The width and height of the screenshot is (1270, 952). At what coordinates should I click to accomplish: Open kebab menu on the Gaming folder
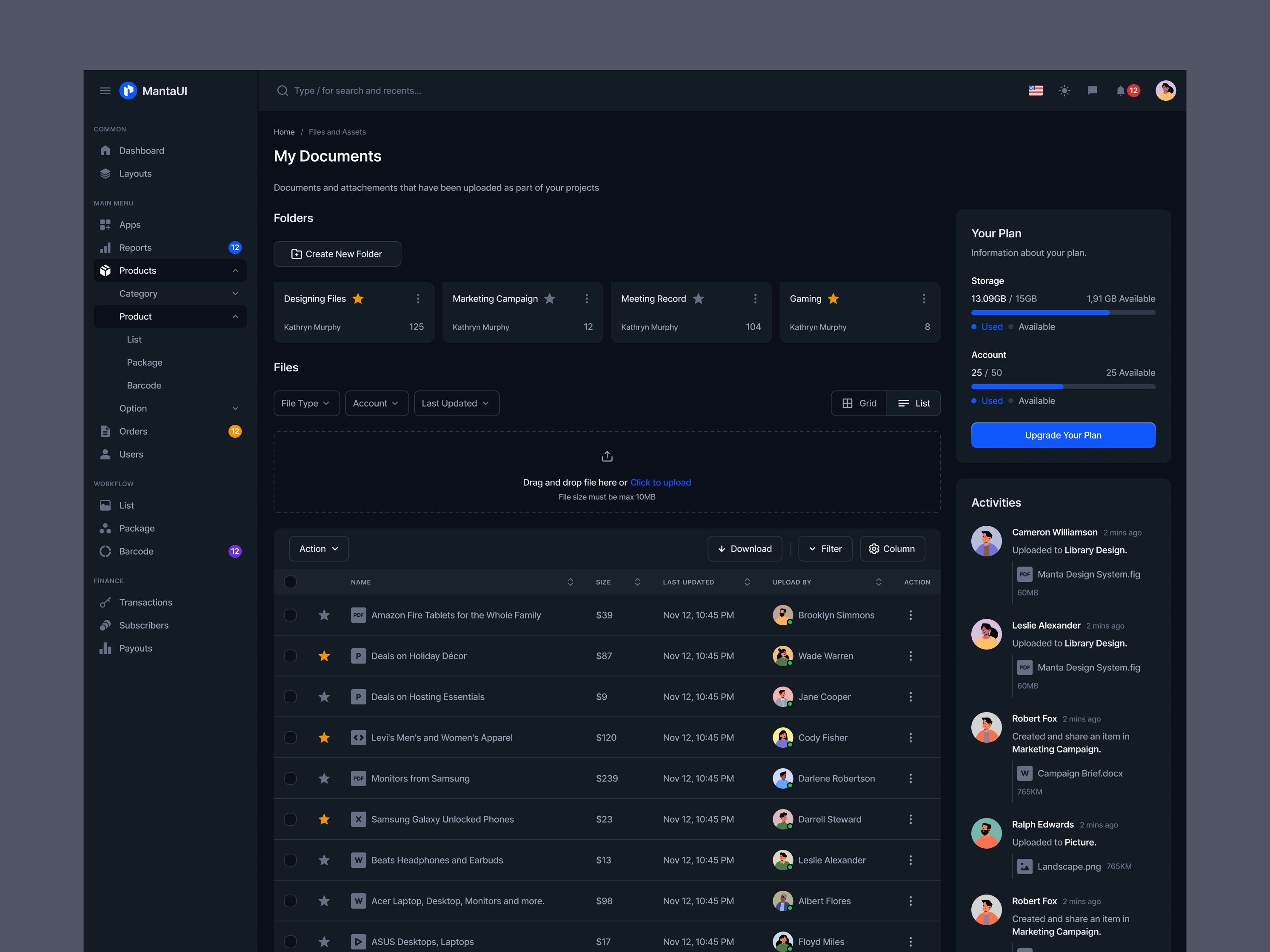point(923,299)
